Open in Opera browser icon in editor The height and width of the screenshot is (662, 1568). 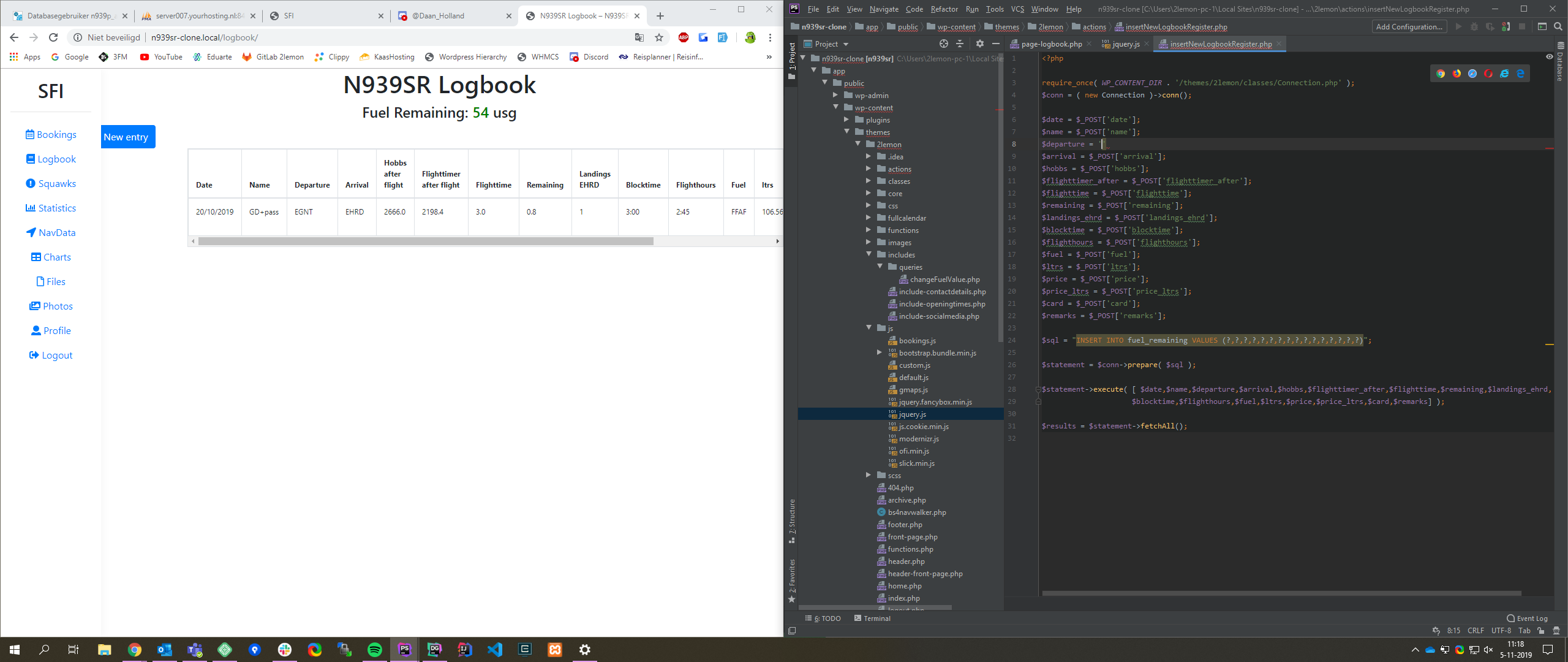[1488, 74]
